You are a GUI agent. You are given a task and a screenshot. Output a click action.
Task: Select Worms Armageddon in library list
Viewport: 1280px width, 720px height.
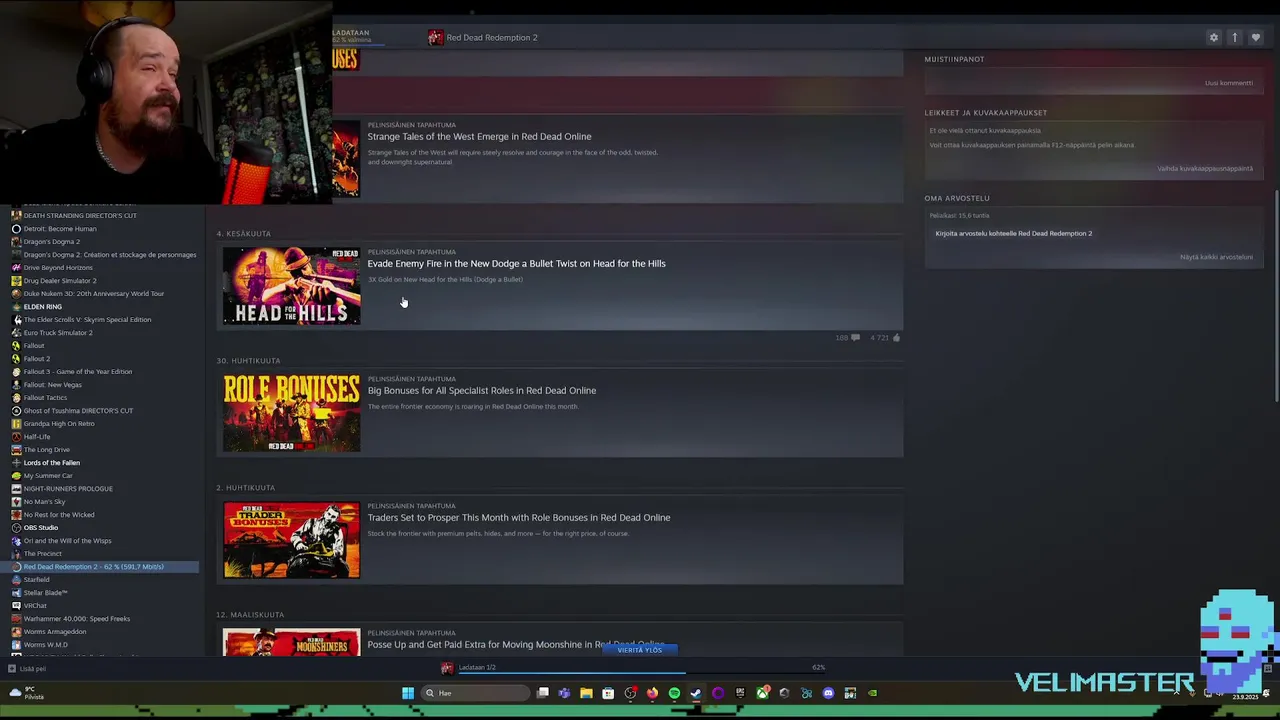[55, 632]
